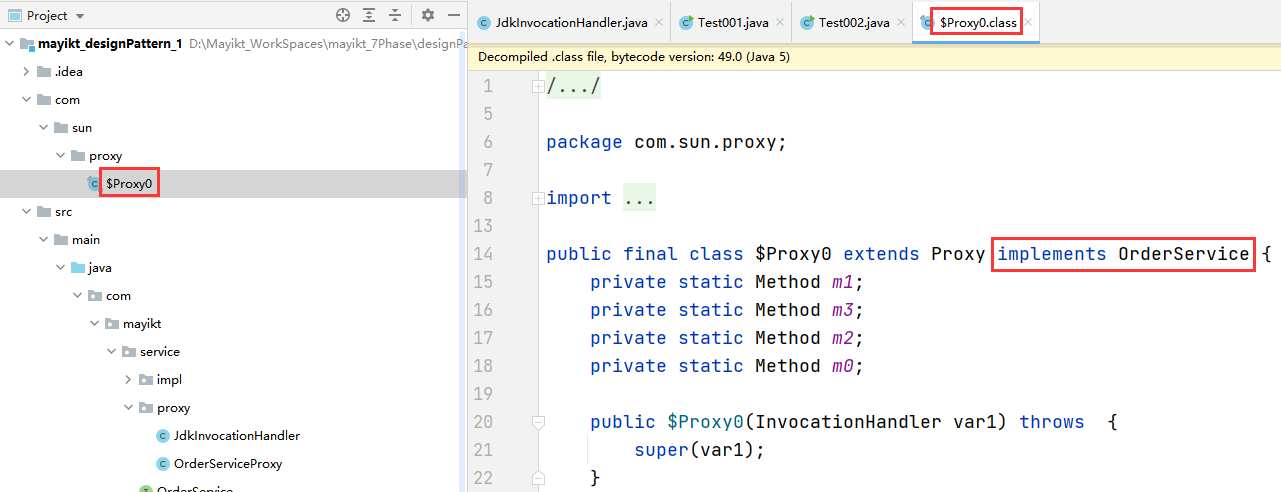Click the folded import ... placeholder
Image resolution: width=1281 pixels, height=492 pixels.
click(639, 198)
